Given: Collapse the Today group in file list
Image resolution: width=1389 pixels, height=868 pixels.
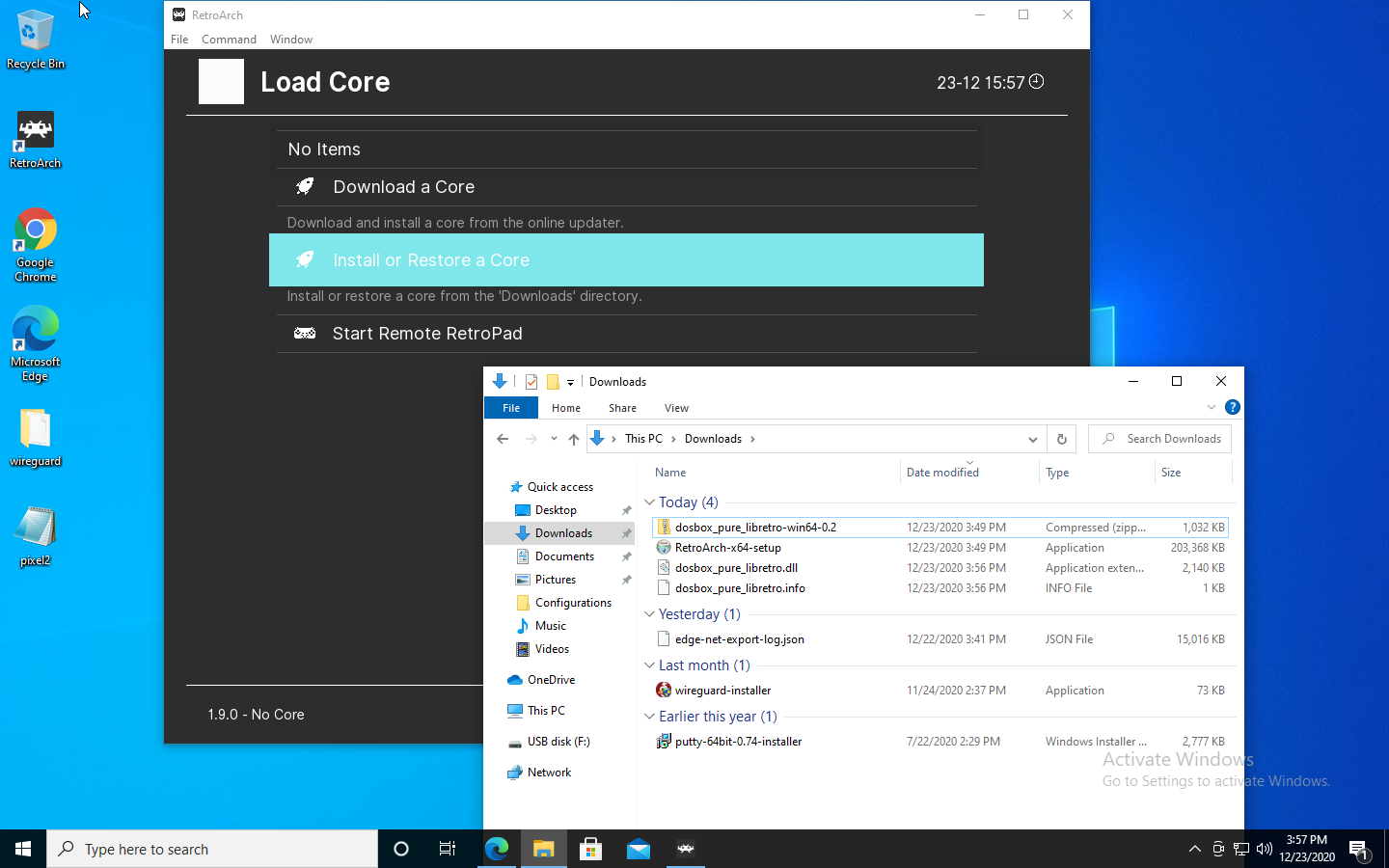Looking at the screenshot, I should click(650, 502).
